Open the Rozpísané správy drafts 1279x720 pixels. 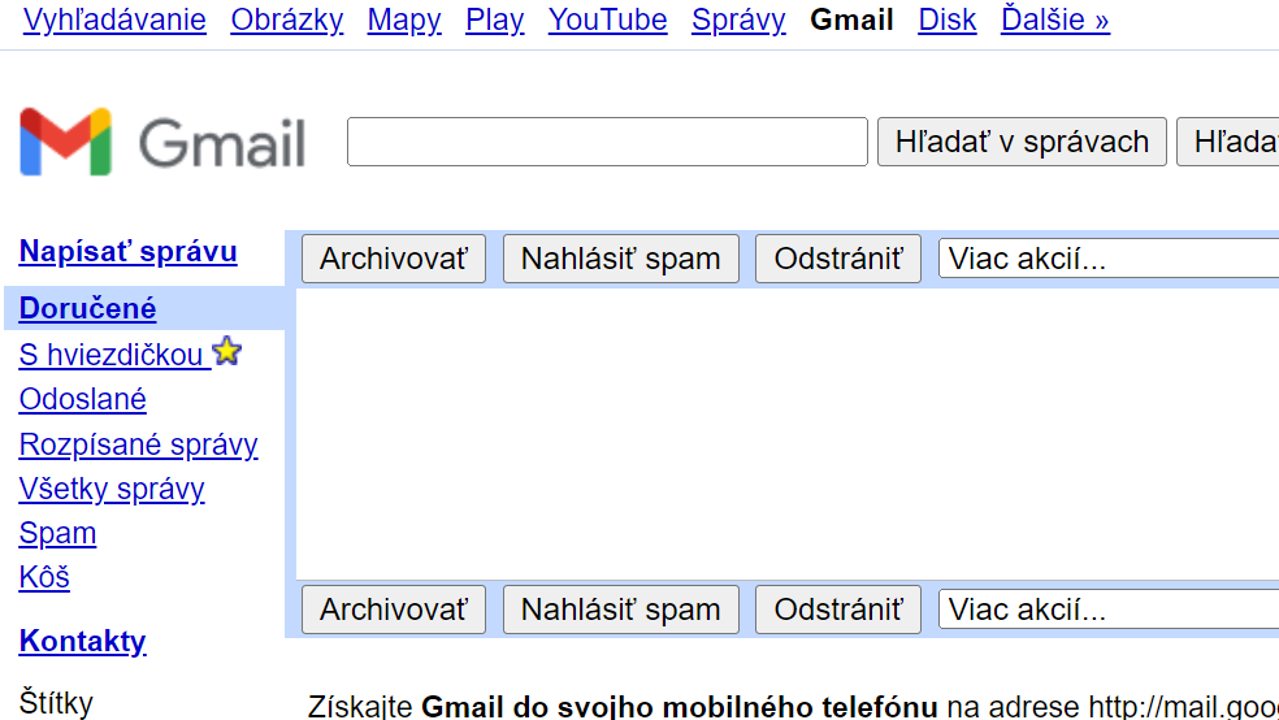(x=138, y=444)
